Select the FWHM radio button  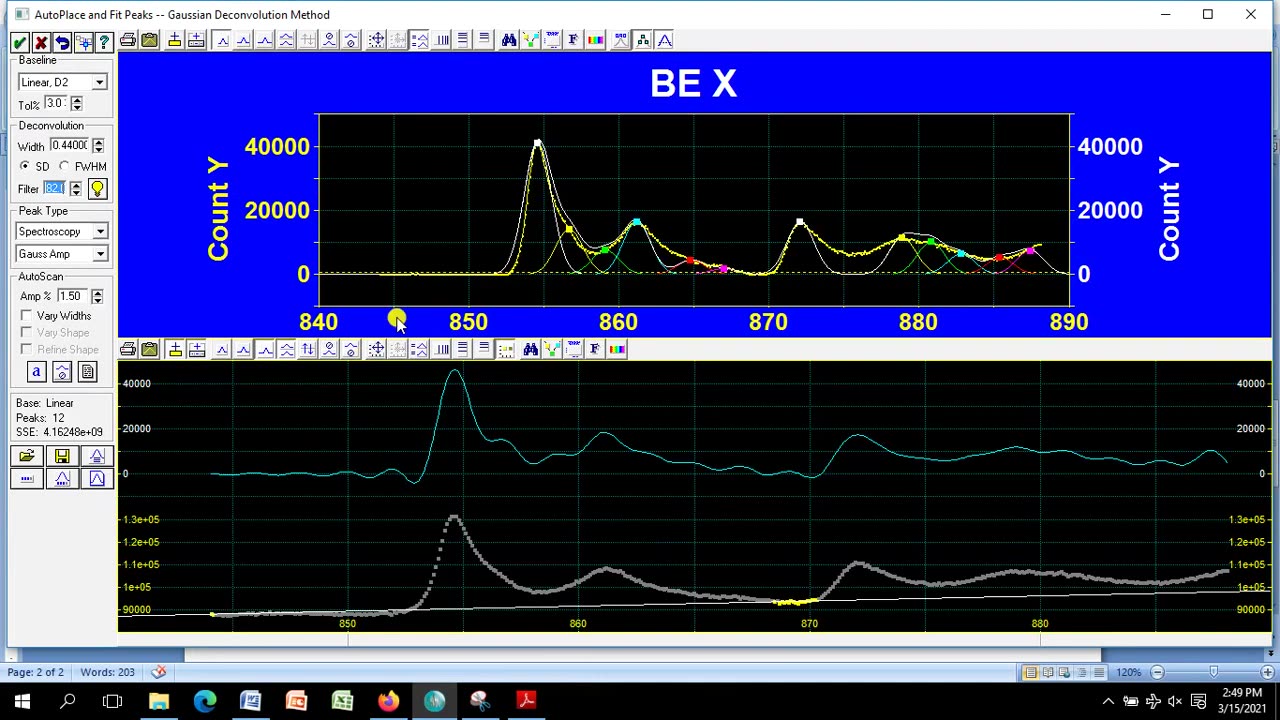[x=64, y=167]
